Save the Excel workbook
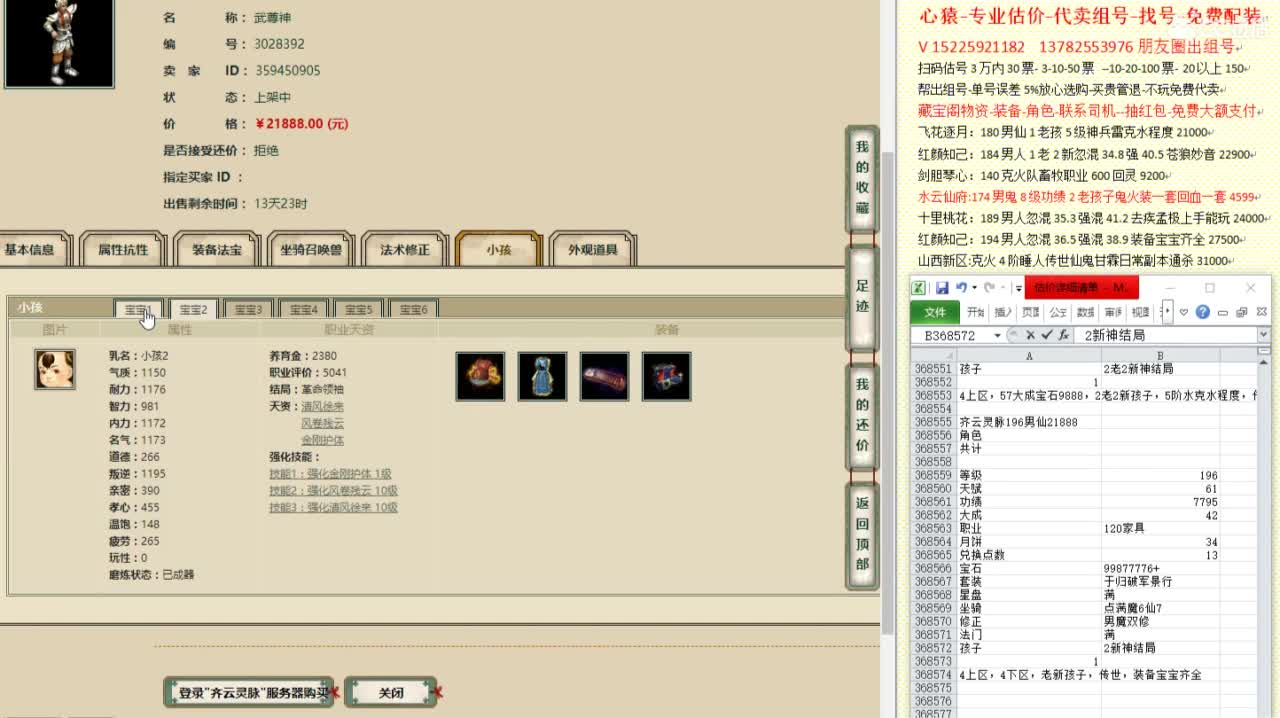This screenshot has width=1280, height=718. [941, 288]
